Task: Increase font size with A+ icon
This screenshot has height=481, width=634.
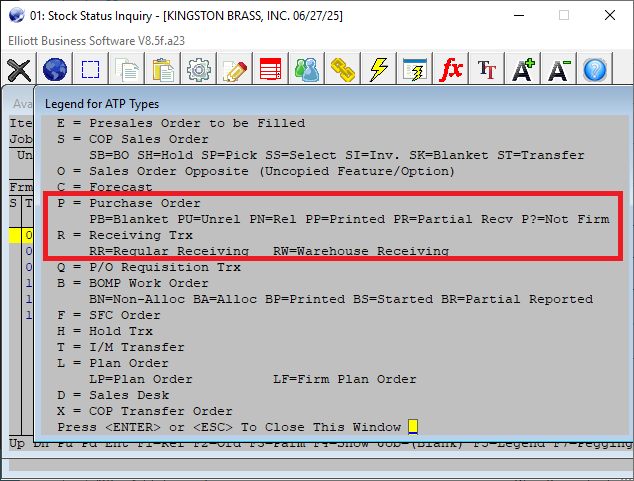Action: coord(523,70)
